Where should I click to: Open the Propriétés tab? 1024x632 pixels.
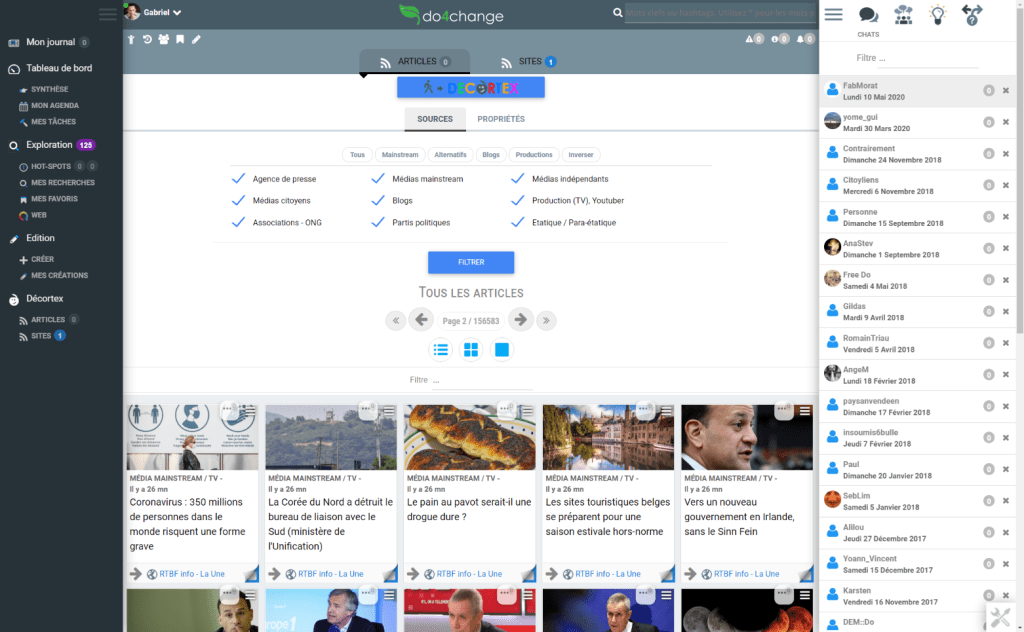[x=501, y=119]
